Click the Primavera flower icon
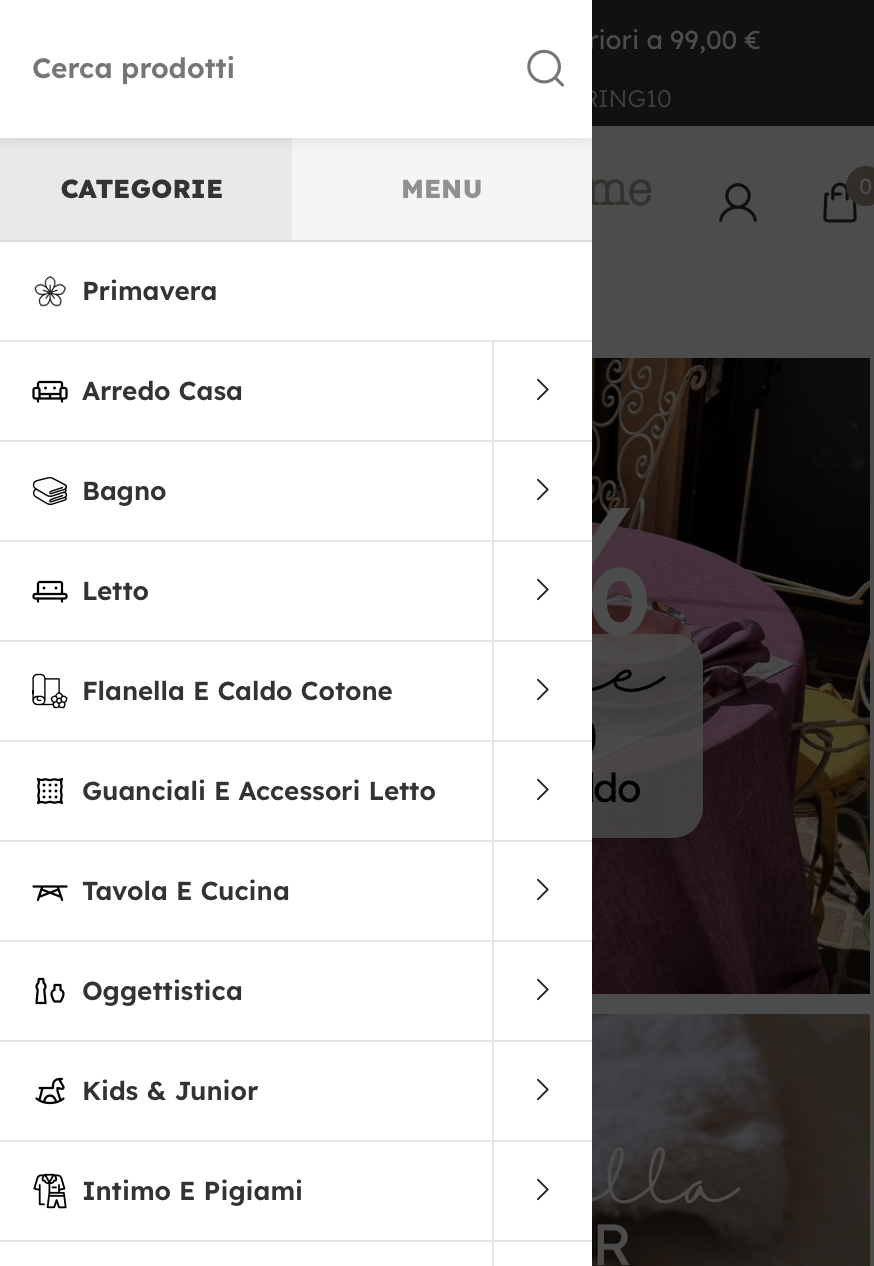 click(50, 291)
